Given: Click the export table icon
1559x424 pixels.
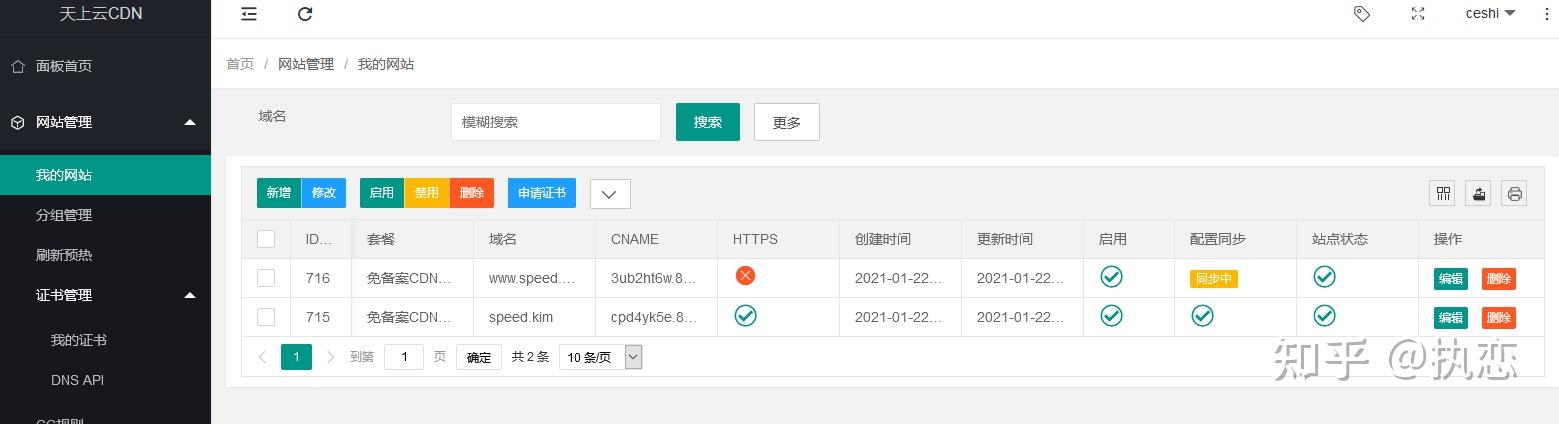Looking at the screenshot, I should pyautogui.click(x=1478, y=194).
